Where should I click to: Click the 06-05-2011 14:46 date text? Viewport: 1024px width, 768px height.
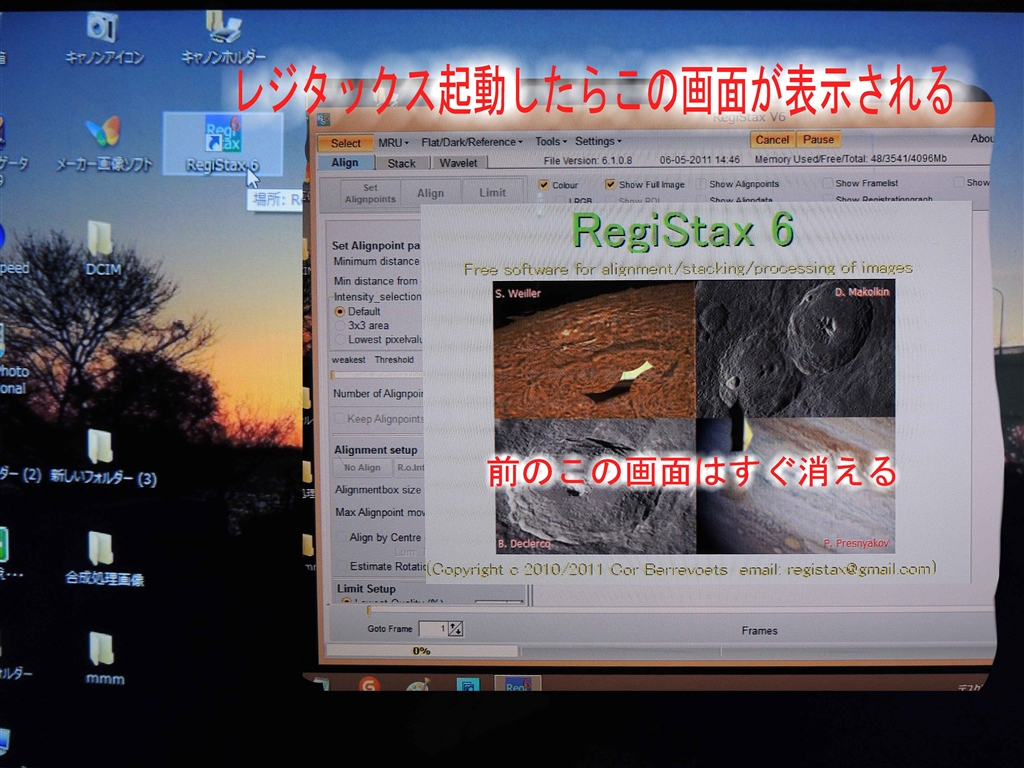(x=699, y=159)
